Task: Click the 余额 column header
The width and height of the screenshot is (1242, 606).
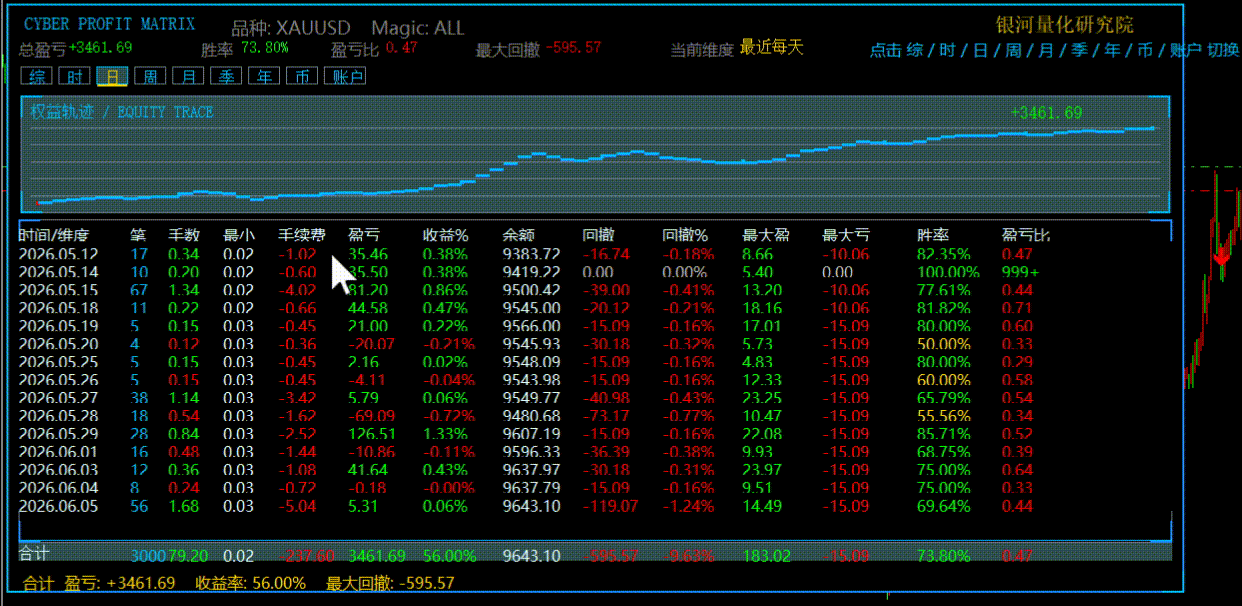Action: [518, 236]
